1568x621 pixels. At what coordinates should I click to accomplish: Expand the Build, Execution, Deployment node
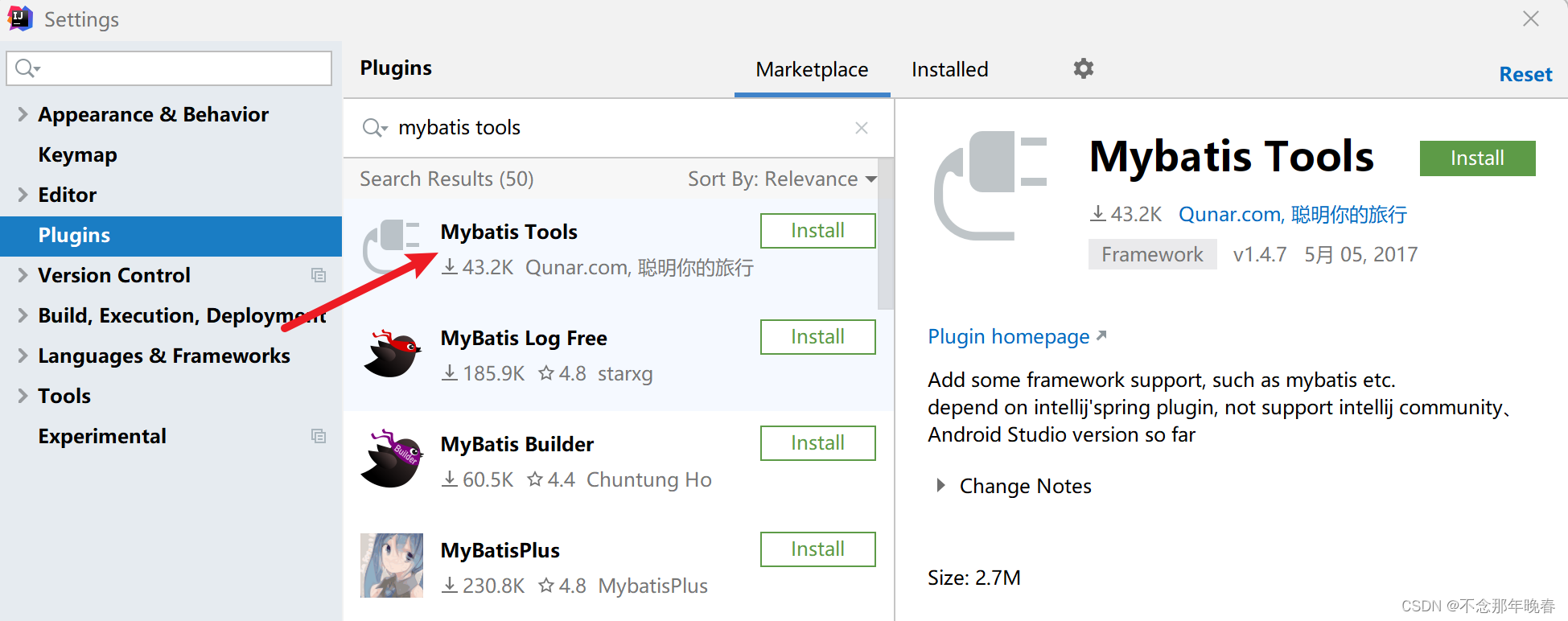tap(23, 315)
